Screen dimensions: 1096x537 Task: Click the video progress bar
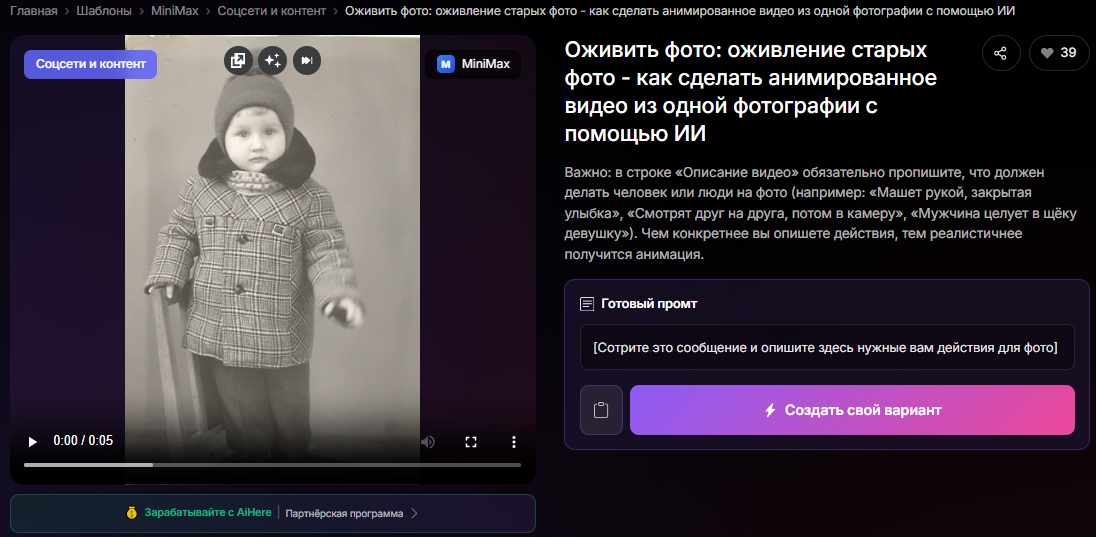pyautogui.click(x=273, y=464)
